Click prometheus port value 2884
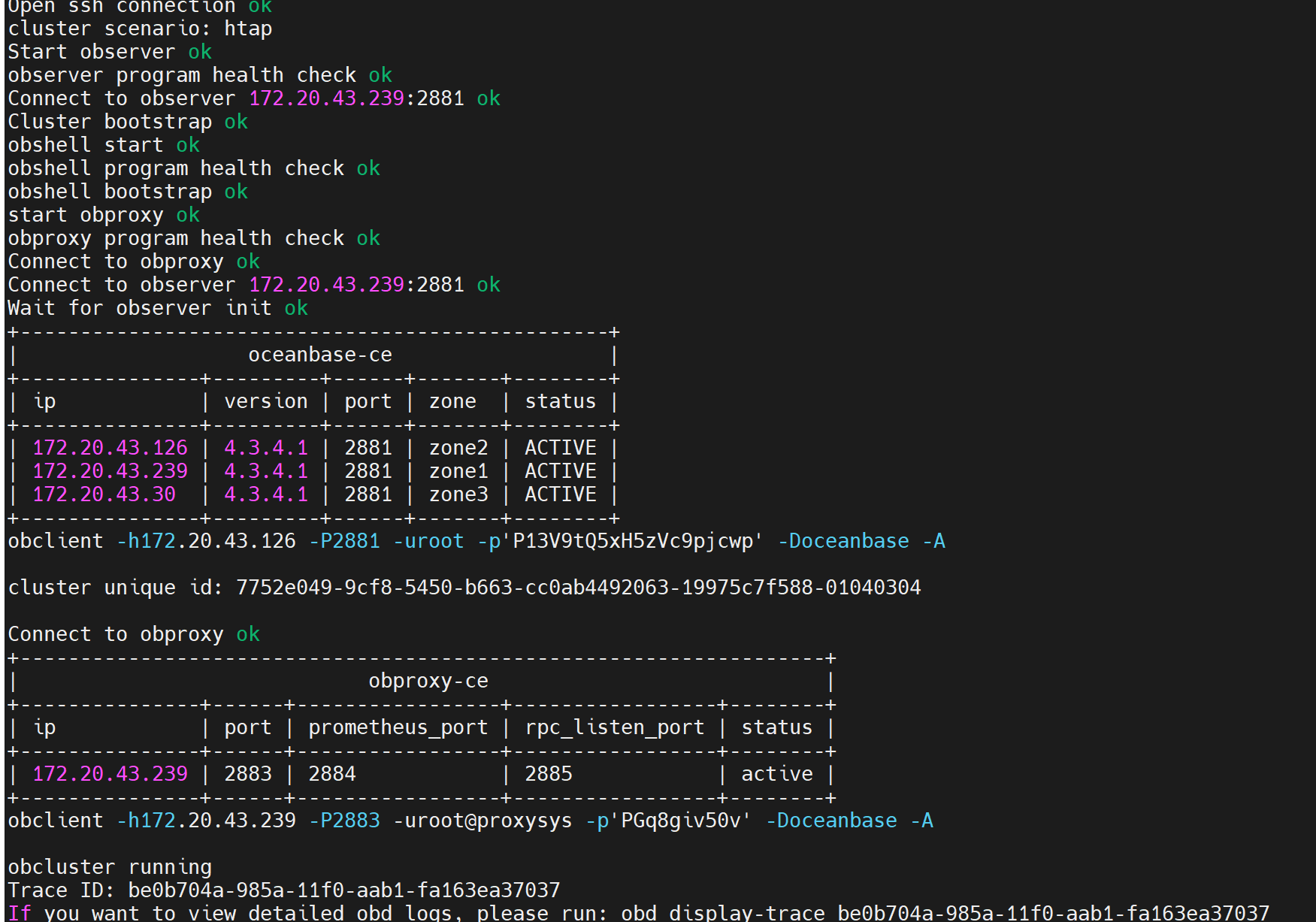This screenshot has width=1316, height=922. [x=332, y=775]
